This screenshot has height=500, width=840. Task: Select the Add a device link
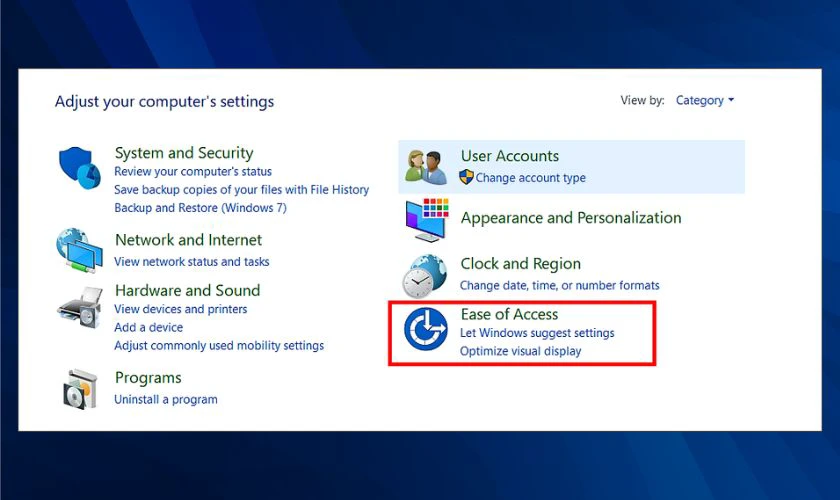(x=148, y=327)
